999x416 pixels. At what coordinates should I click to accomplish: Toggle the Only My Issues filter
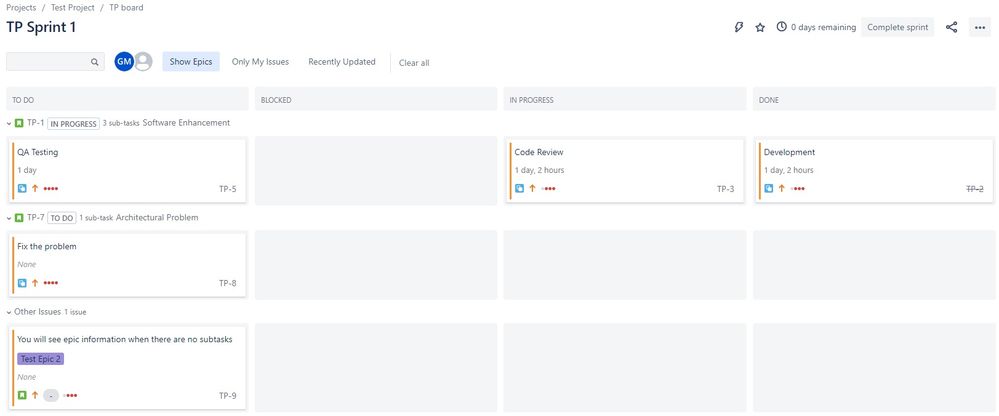coord(260,62)
